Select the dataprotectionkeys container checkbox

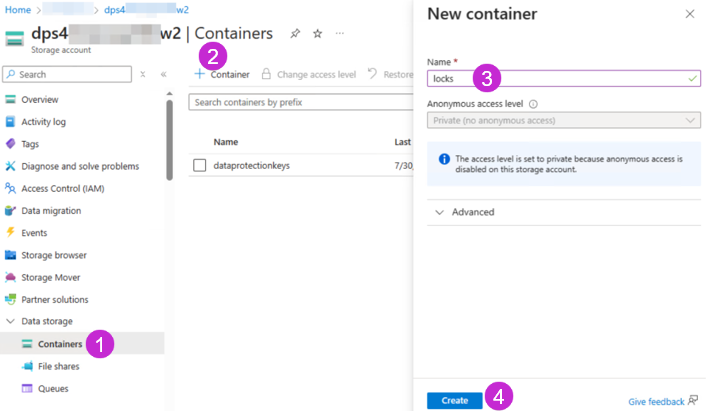pos(199,165)
